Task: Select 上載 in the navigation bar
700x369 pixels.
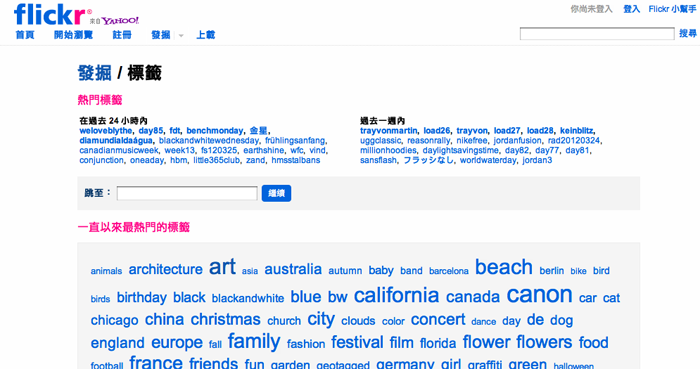Action: [206, 35]
